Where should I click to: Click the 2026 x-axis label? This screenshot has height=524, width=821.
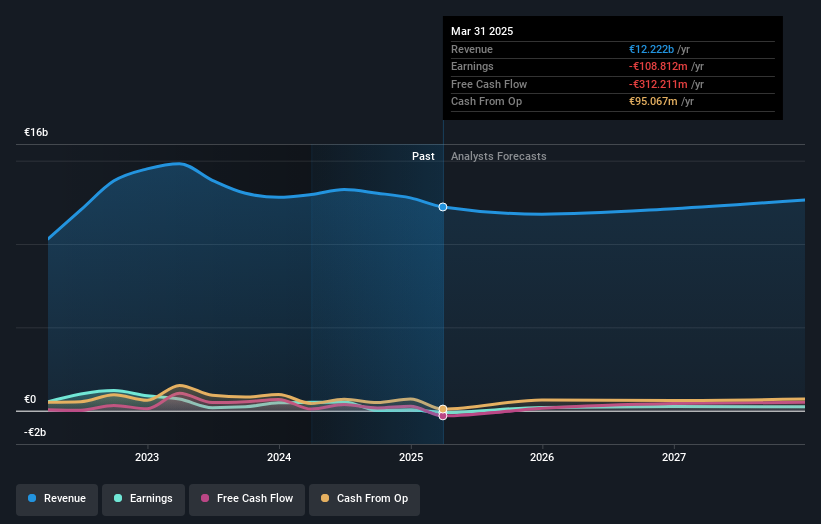[542, 458]
